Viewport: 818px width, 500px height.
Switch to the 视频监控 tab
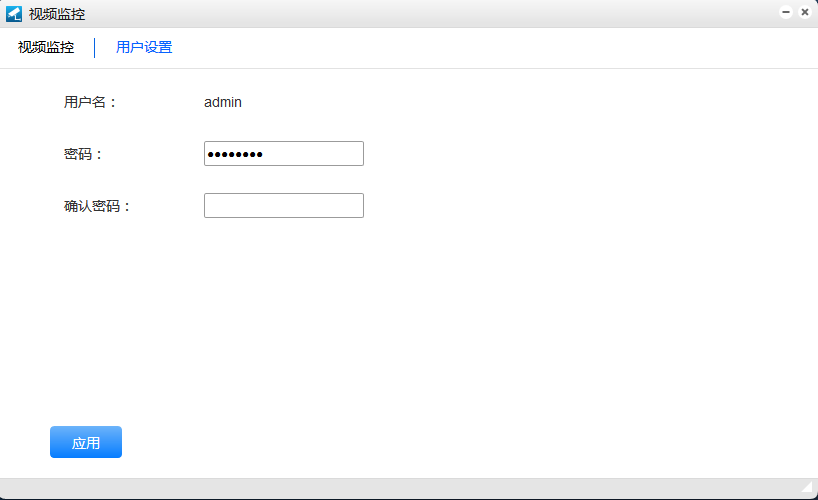tap(46, 47)
